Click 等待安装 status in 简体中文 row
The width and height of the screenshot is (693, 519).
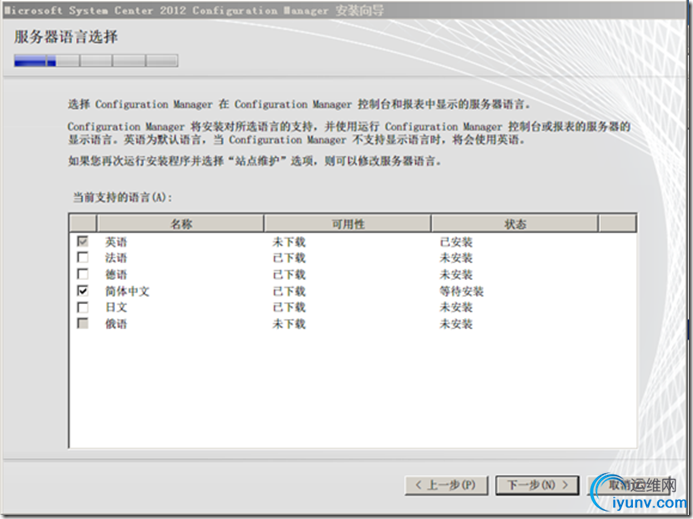pos(461,291)
